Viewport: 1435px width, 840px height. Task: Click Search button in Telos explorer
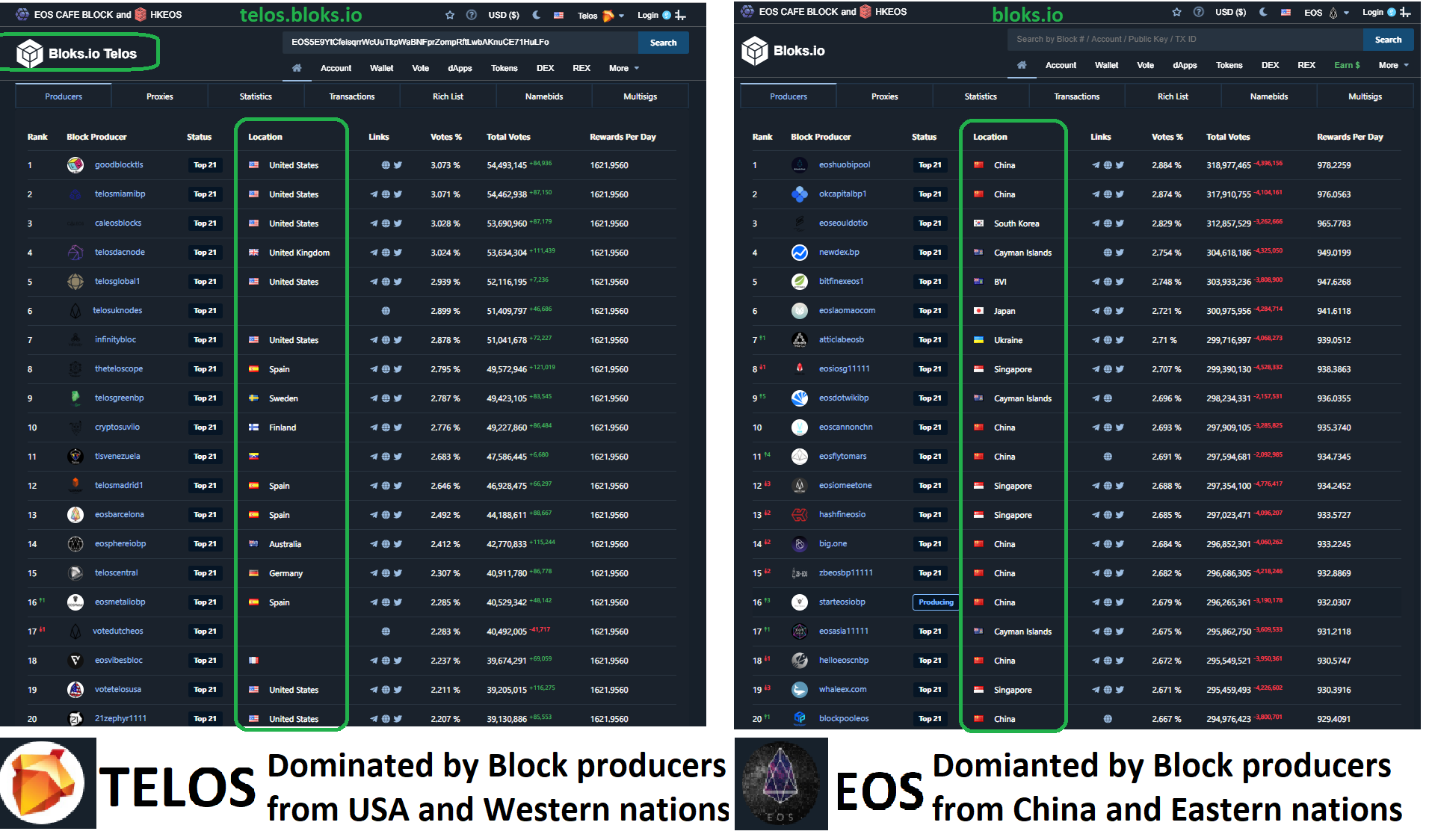tap(663, 43)
